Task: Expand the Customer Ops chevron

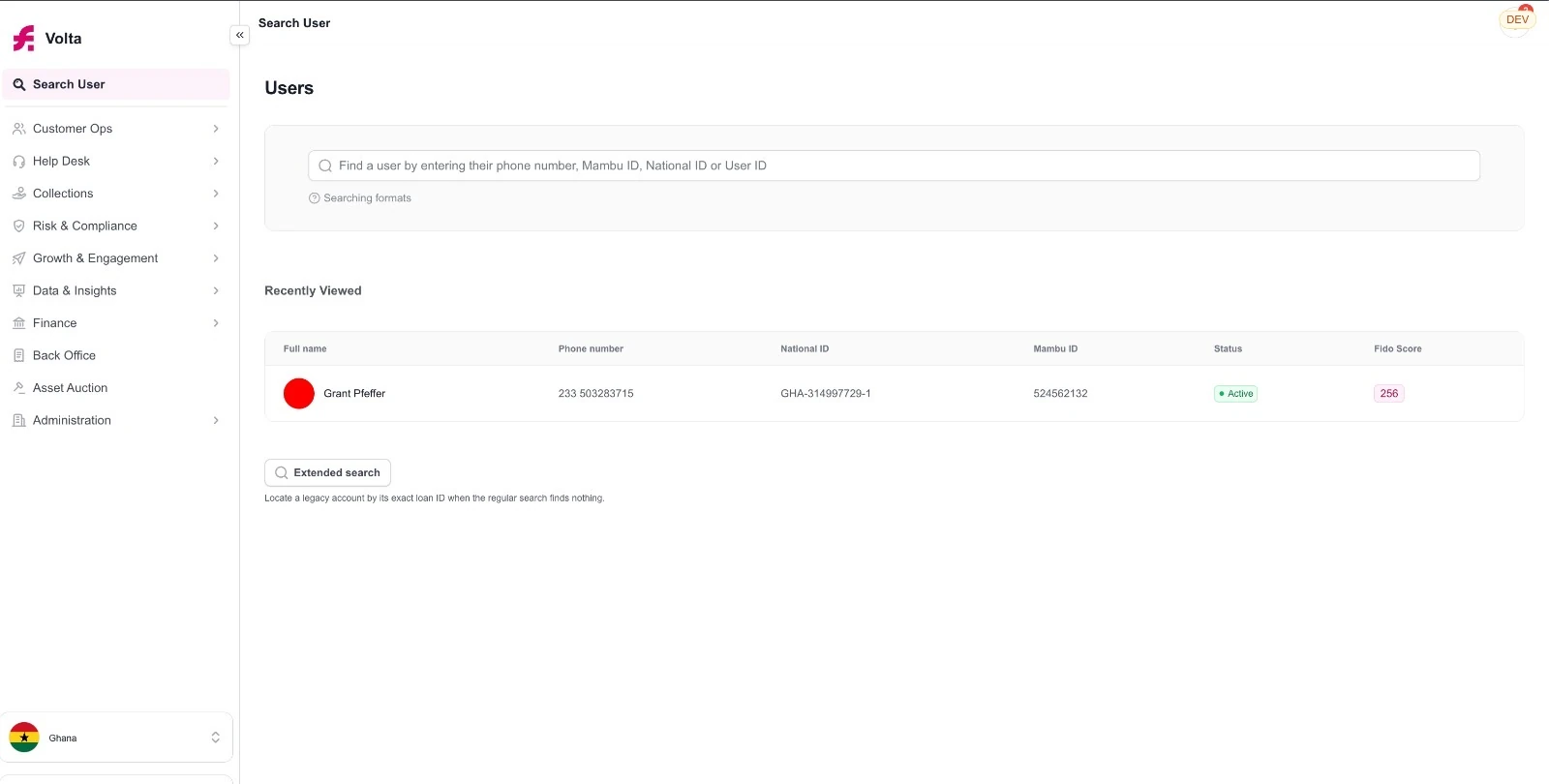Action: coord(216,129)
